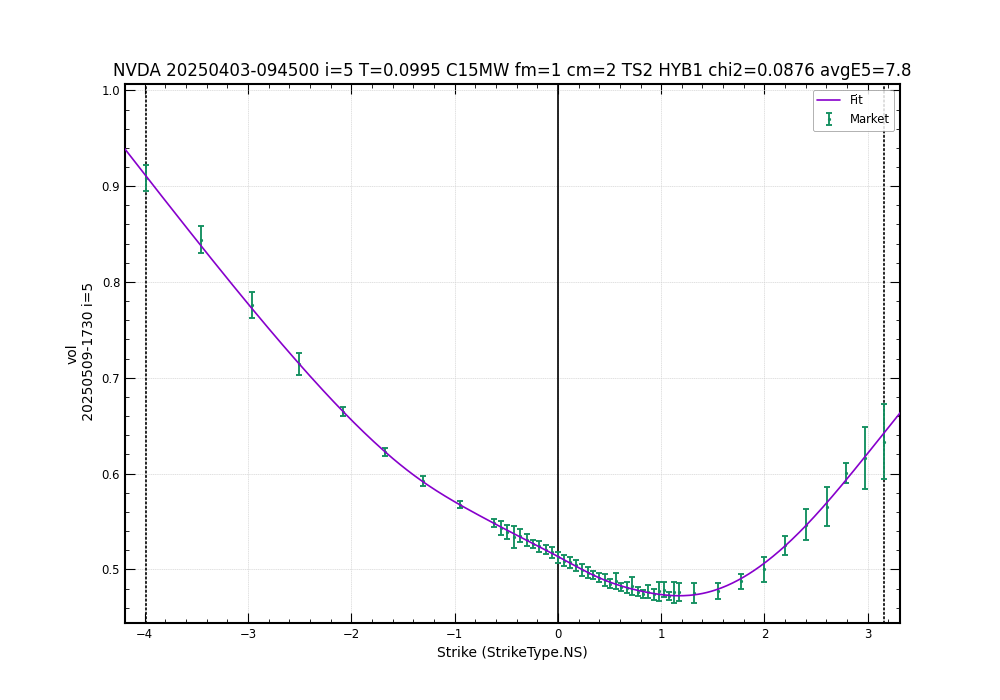The height and width of the screenshot is (700, 1000).
Task: Click the y-axis tick label "1.0"
Action: click(x=110, y=91)
